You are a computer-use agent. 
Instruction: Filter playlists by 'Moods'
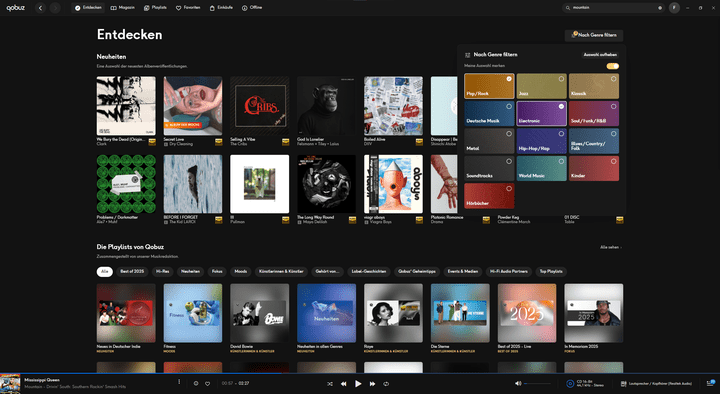point(241,271)
